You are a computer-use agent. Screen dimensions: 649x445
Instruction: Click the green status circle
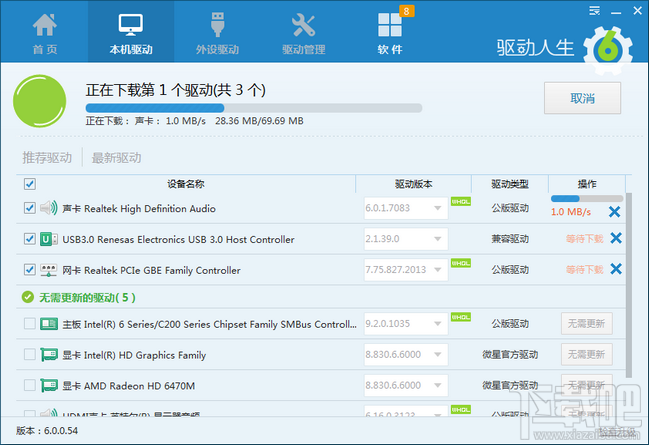[40, 101]
